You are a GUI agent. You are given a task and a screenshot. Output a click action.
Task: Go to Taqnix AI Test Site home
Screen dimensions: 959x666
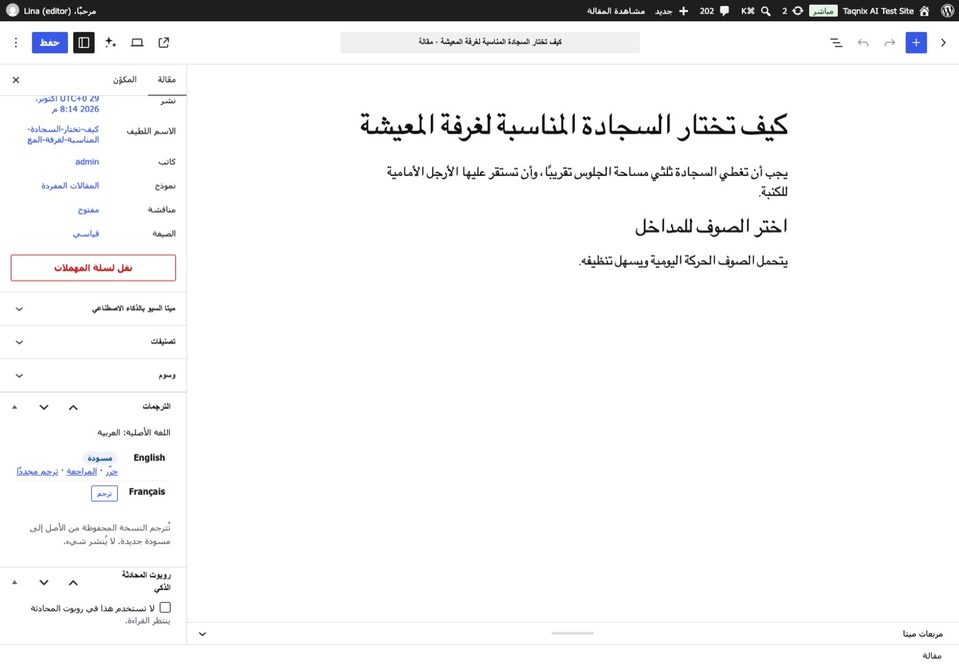pos(924,10)
